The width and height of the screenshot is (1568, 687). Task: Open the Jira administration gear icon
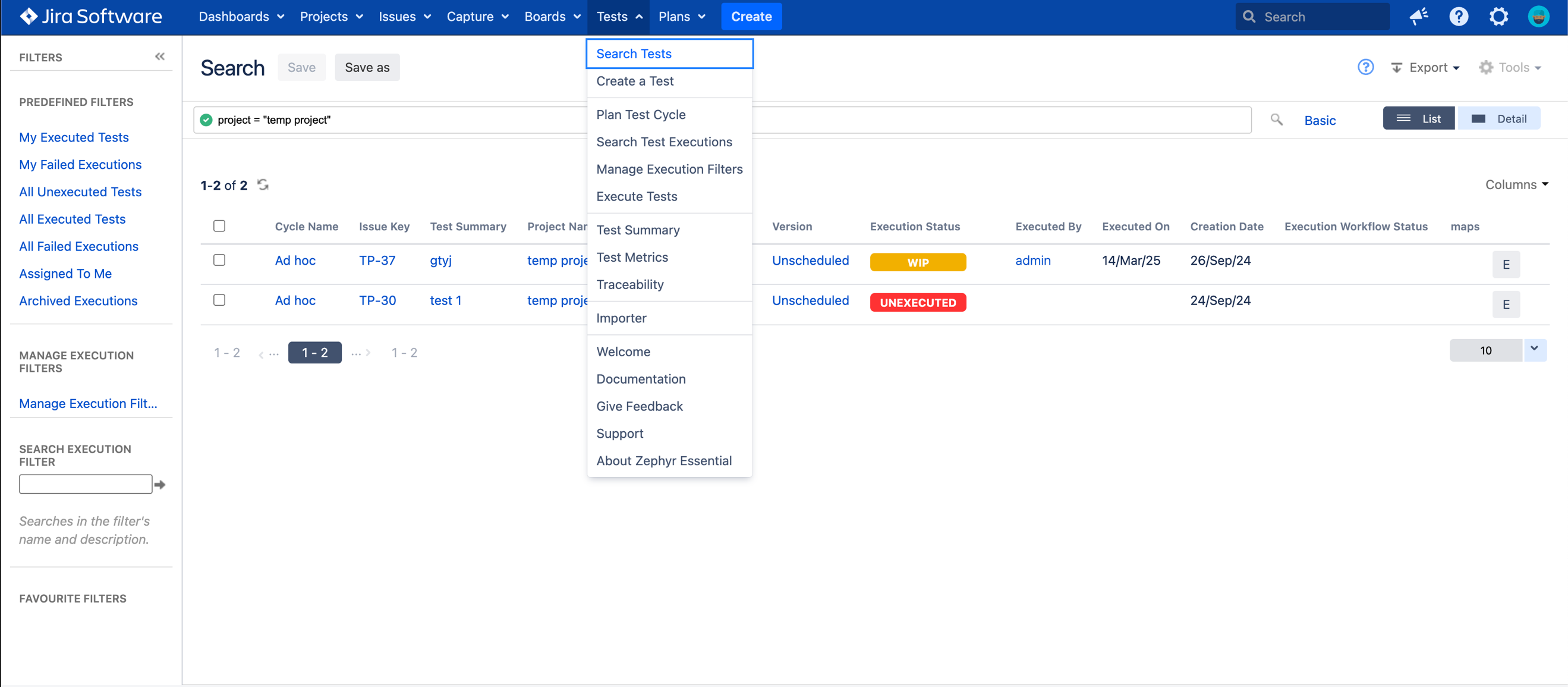pyautogui.click(x=1498, y=17)
